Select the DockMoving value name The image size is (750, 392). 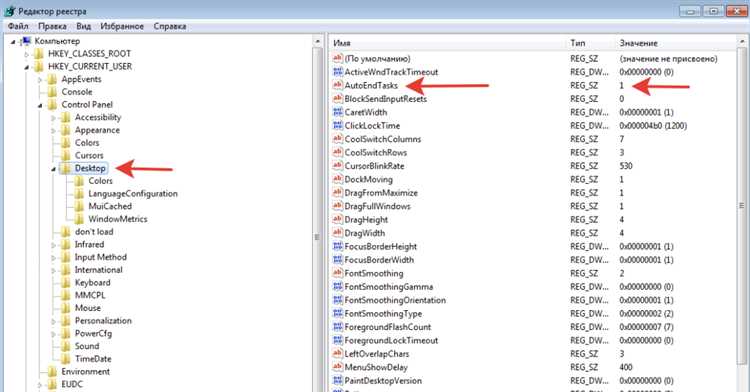pyautogui.click(x=369, y=179)
